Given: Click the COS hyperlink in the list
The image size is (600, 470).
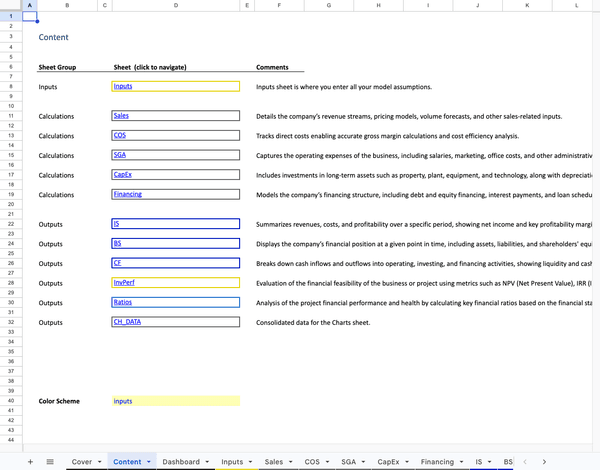Looking at the screenshot, I should coord(120,135).
